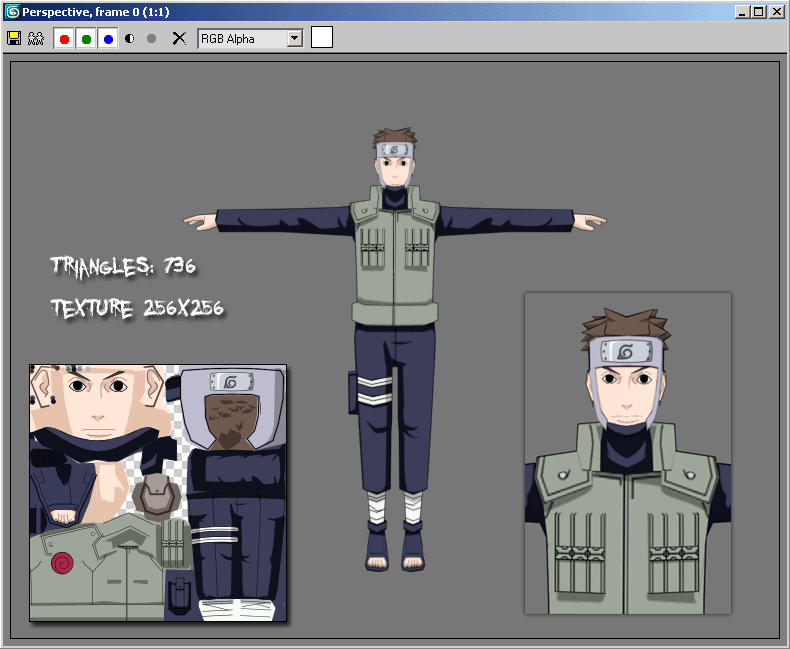Toggle the blue channel button
The height and width of the screenshot is (649, 790).
click(x=108, y=39)
